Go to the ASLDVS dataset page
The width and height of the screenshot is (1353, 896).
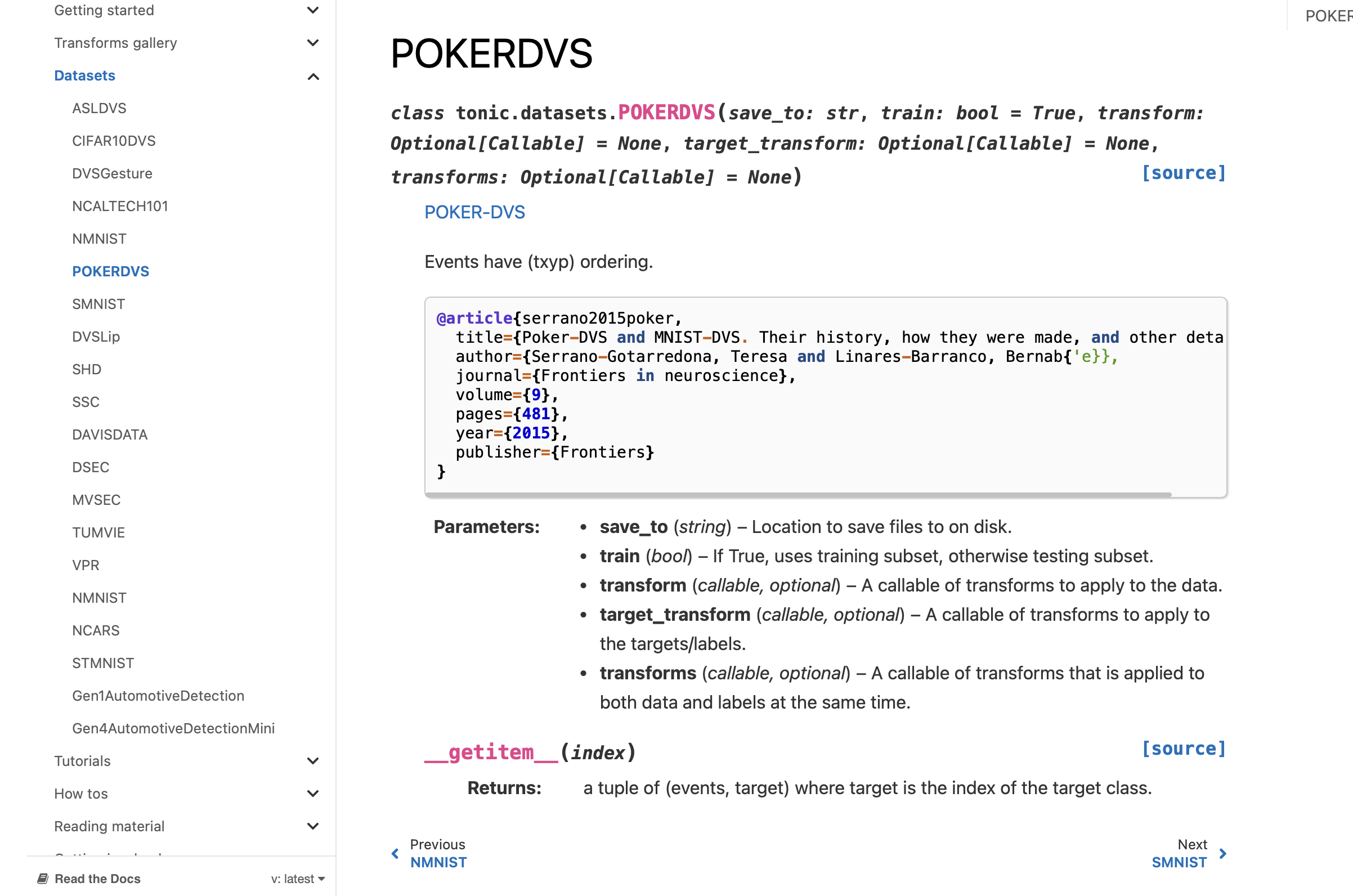click(99, 108)
